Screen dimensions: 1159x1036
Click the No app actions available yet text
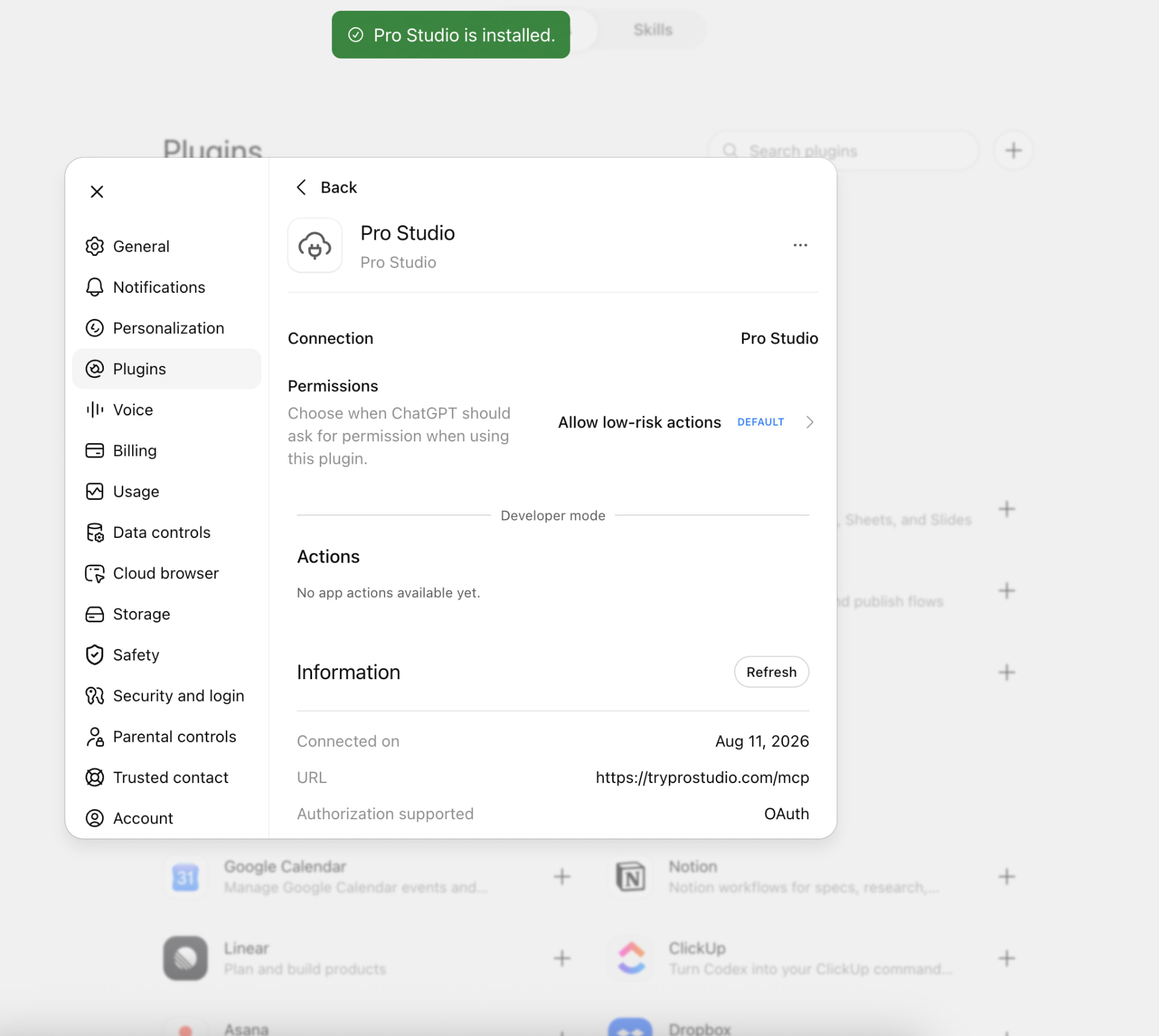(x=388, y=593)
